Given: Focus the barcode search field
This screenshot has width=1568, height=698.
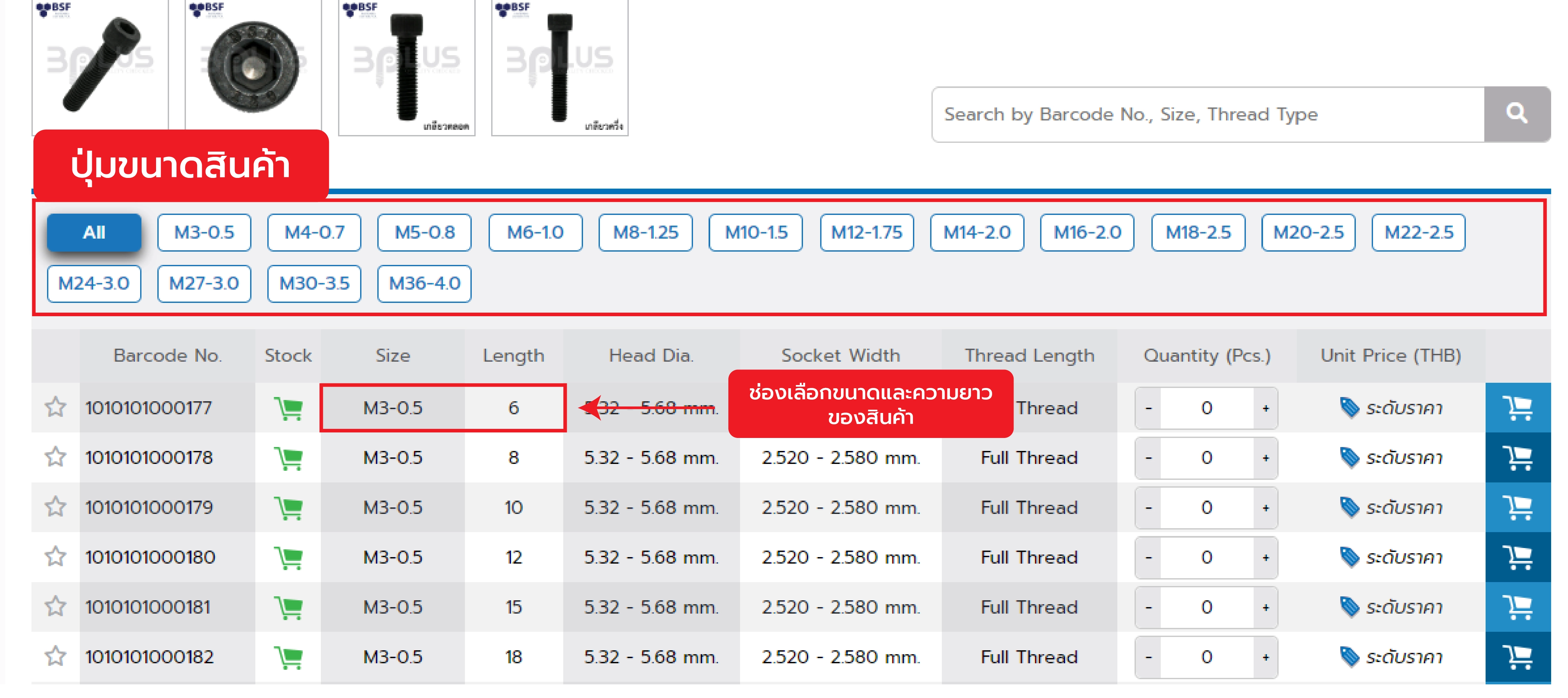Looking at the screenshot, I should pyautogui.click(x=1208, y=114).
